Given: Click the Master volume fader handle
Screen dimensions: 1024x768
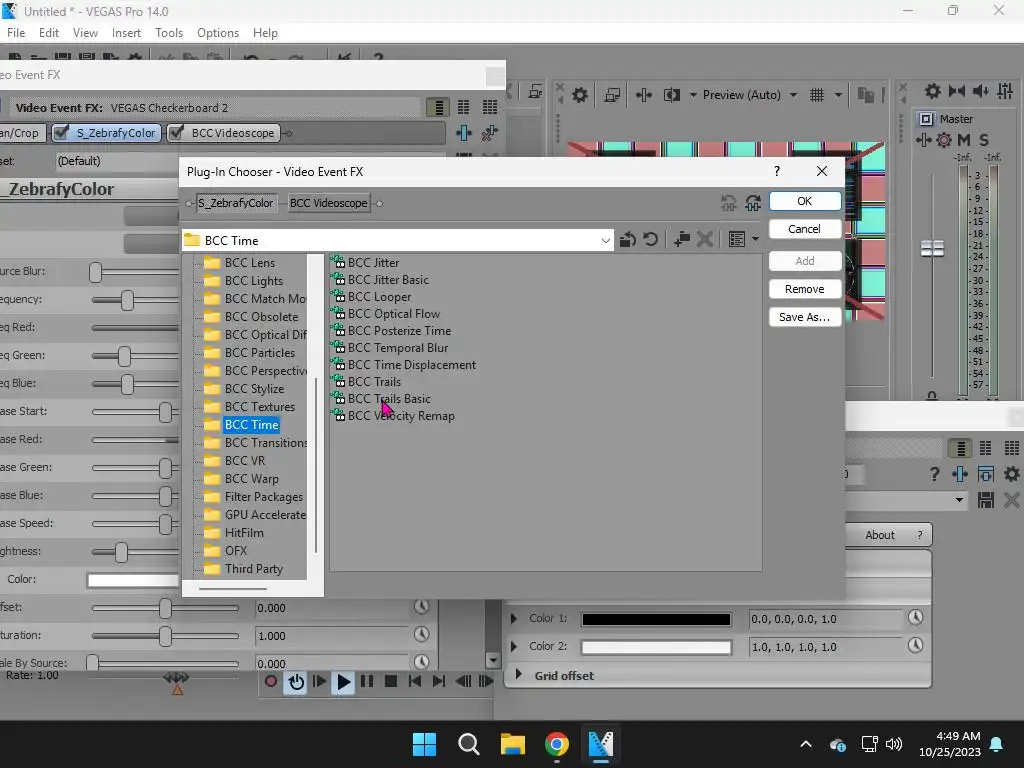Looking at the screenshot, I should (x=932, y=248).
